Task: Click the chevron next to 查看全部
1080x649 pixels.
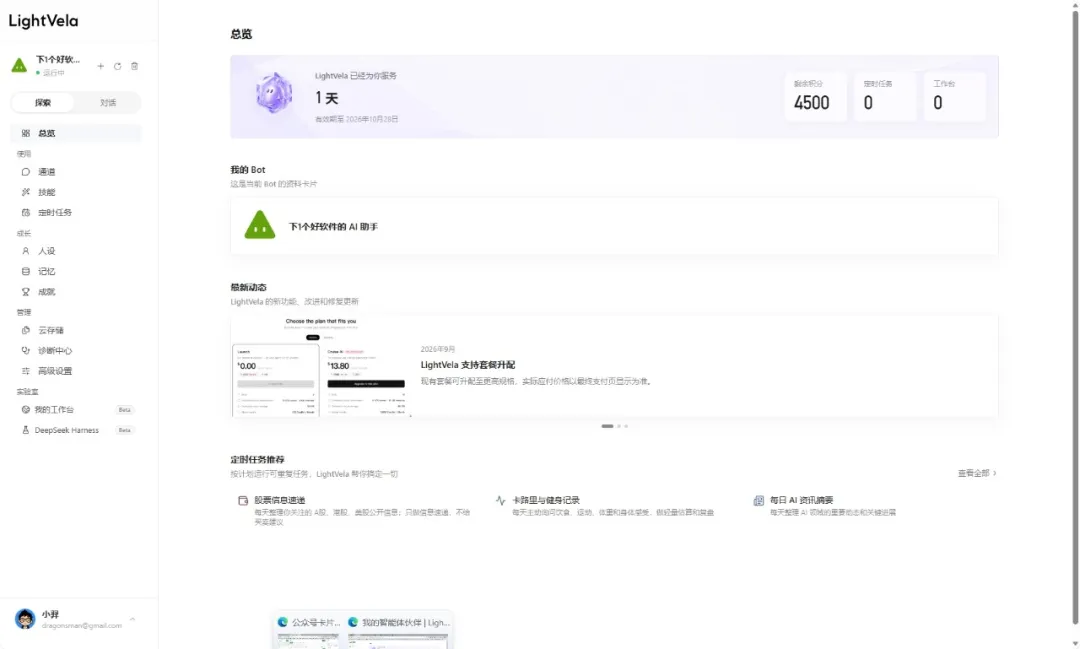Action: [x=995, y=473]
